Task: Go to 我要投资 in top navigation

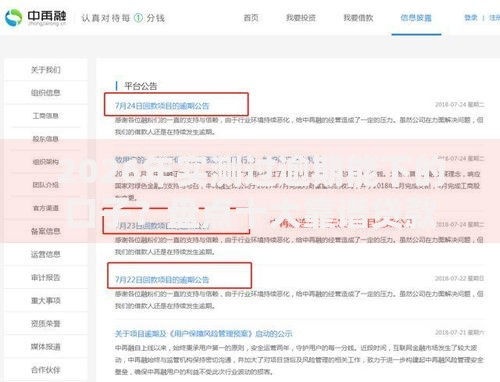Action: point(301,18)
